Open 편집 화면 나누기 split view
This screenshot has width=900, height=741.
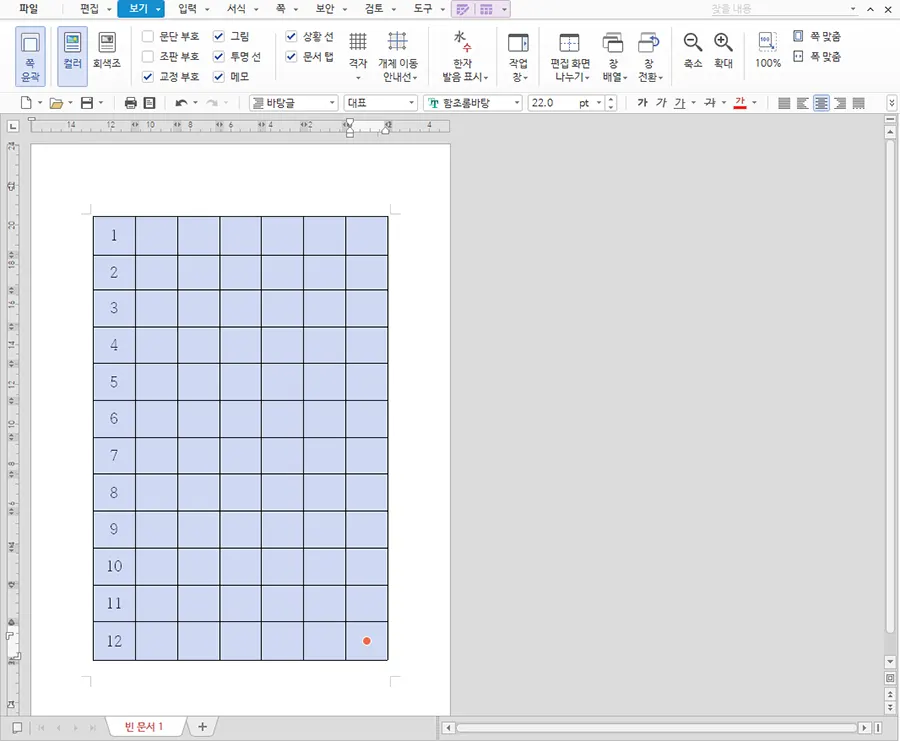[x=570, y=56]
